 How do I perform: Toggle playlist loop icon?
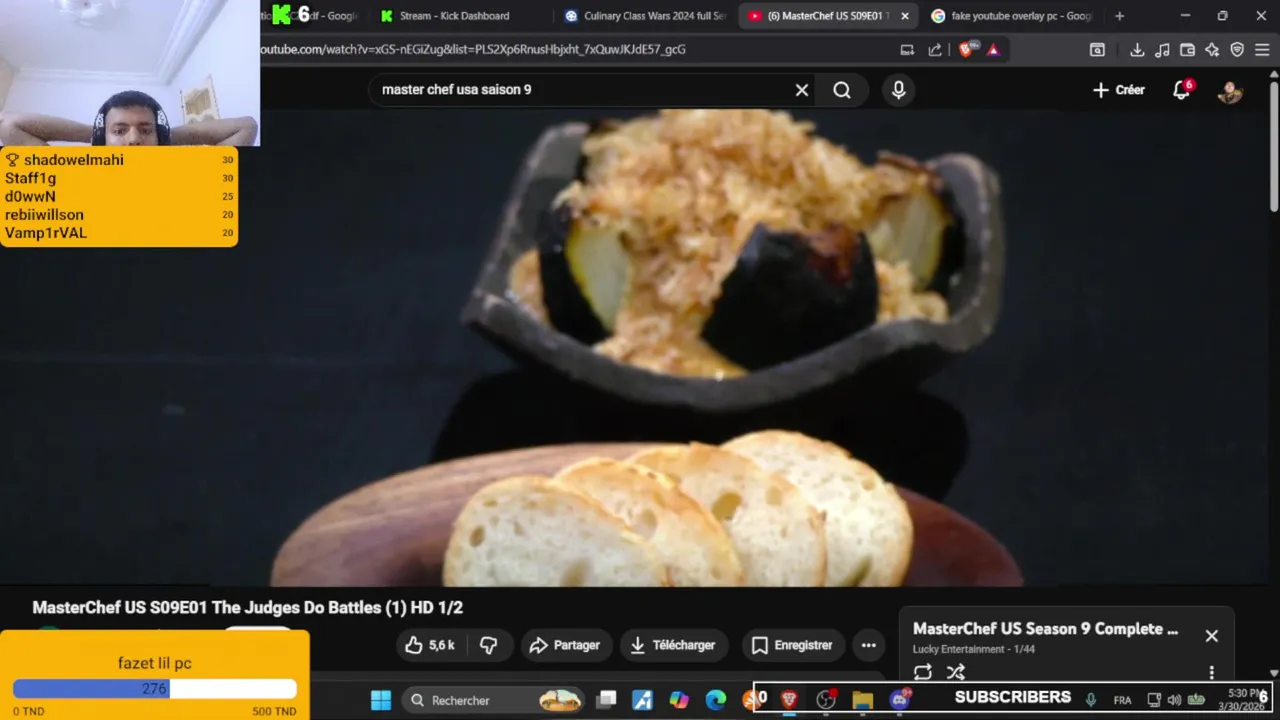click(923, 672)
